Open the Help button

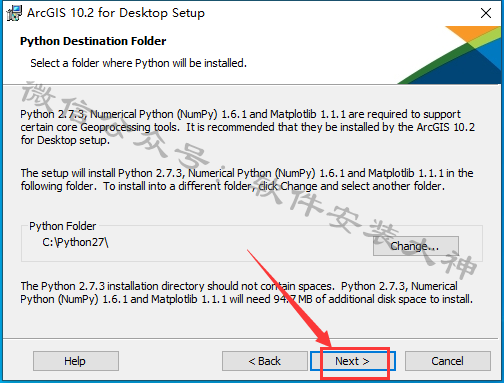coord(76,361)
